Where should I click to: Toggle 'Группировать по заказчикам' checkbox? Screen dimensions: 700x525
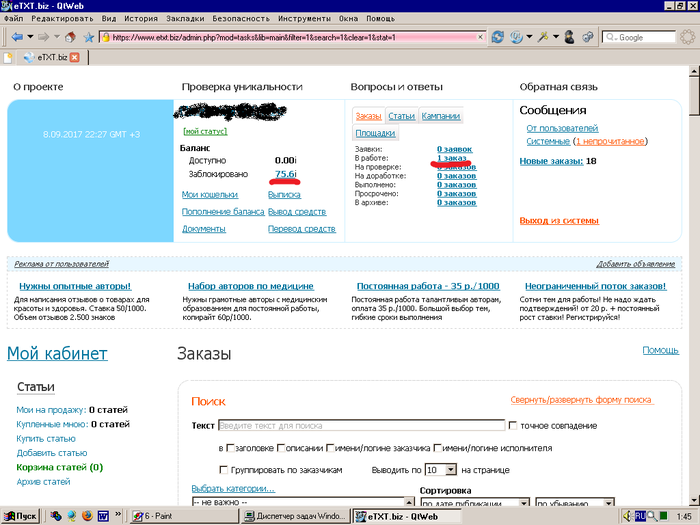224,469
